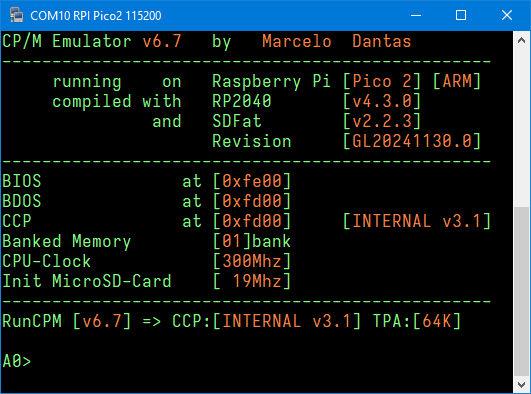The width and height of the screenshot is (531, 394).
Task: Click the BDOS address '[0xfd00]'
Action: click(x=252, y=201)
